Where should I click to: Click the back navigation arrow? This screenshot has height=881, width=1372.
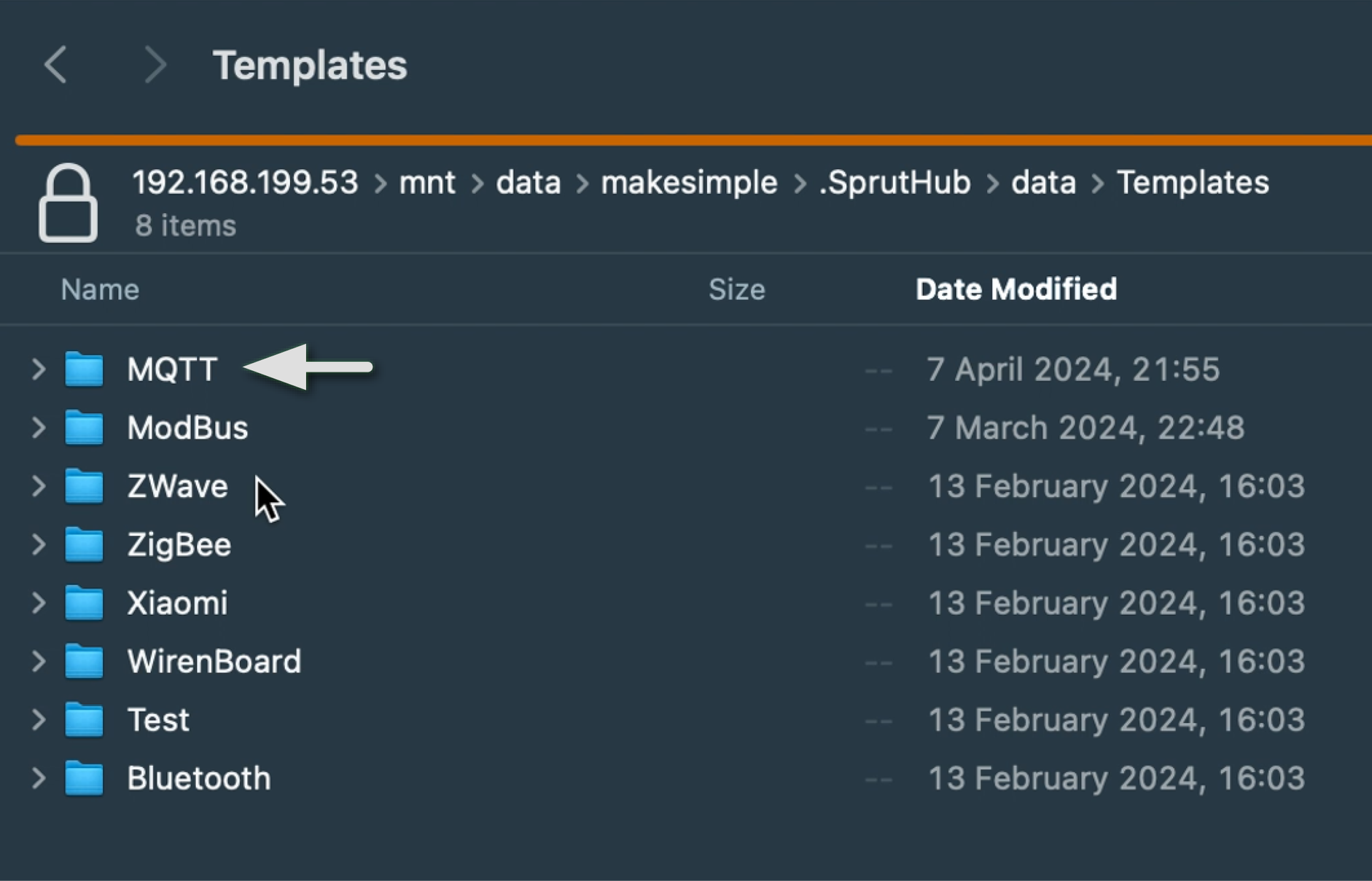click(56, 65)
